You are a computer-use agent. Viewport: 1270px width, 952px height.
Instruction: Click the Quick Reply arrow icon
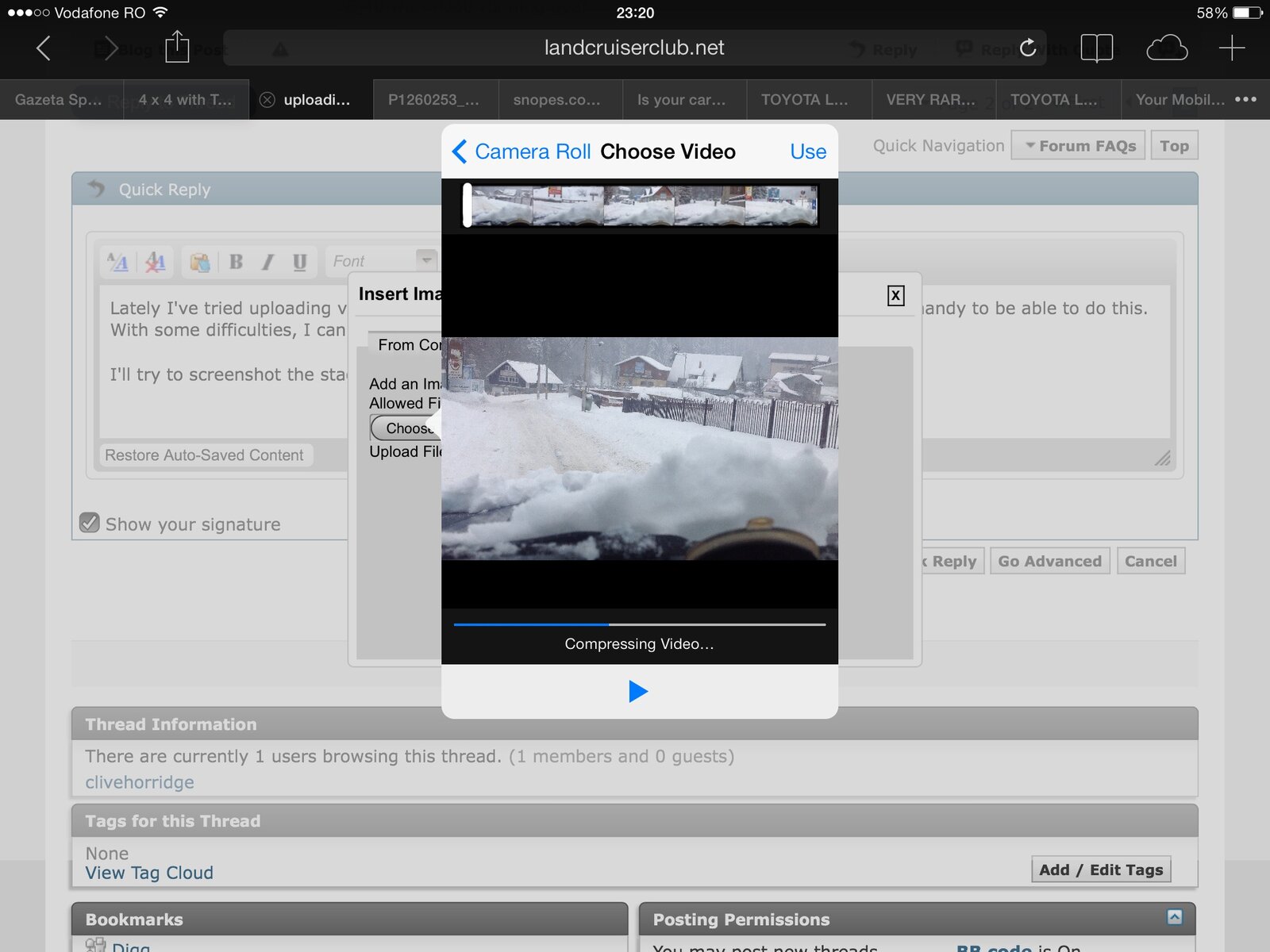coord(96,189)
